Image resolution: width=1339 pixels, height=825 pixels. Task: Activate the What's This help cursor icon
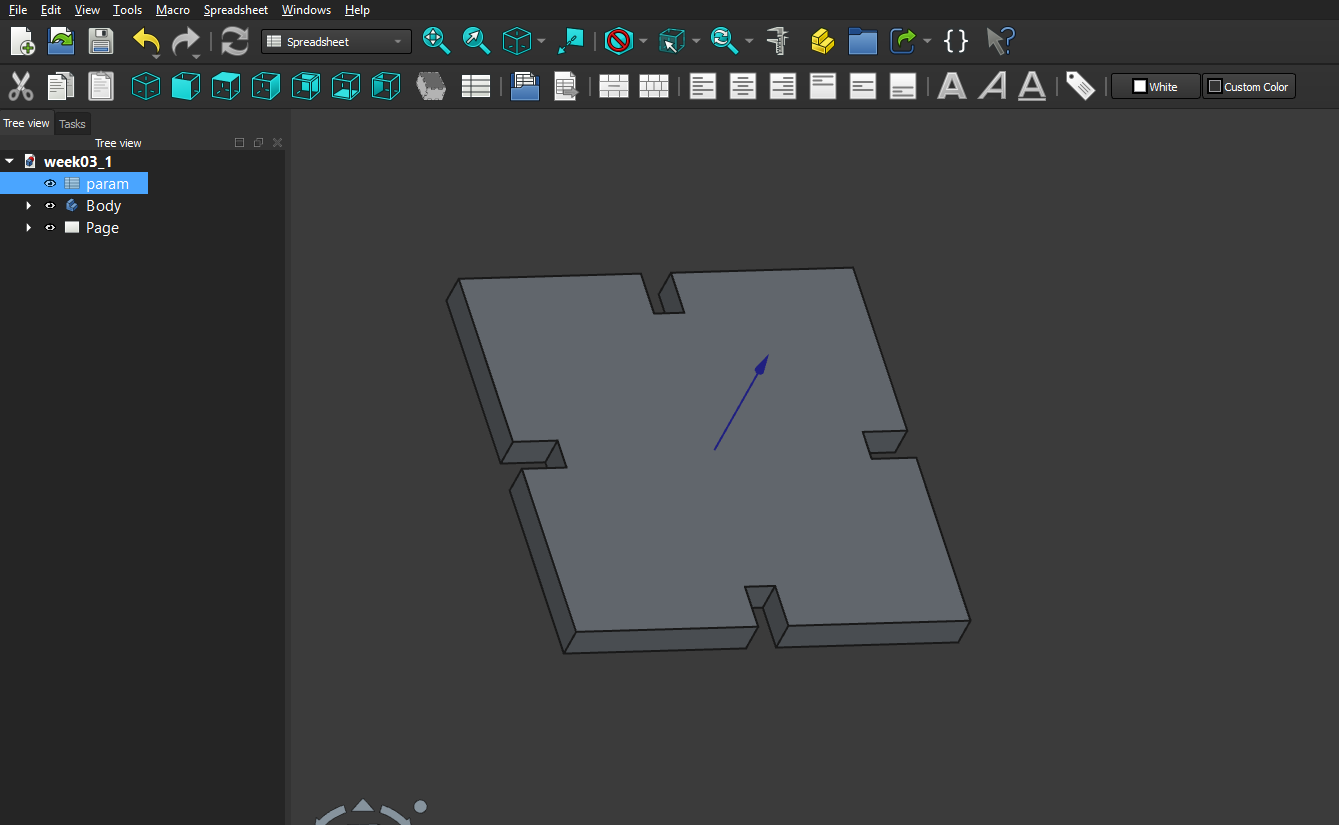click(1000, 41)
